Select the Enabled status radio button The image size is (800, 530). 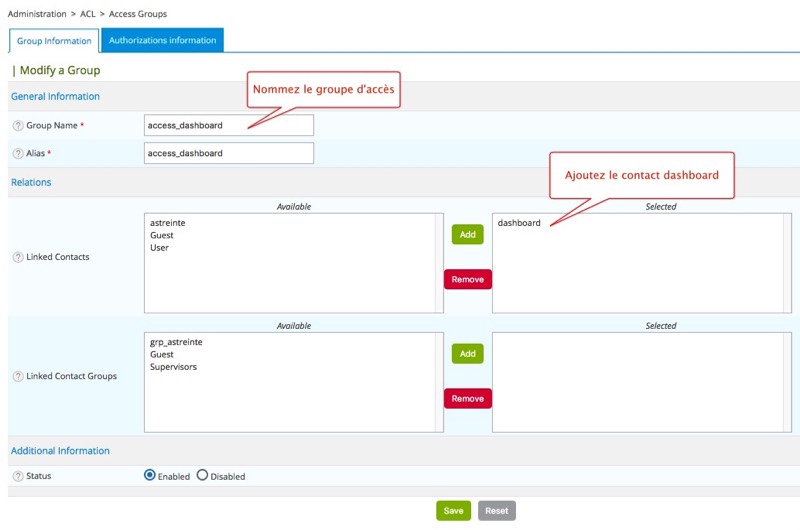(x=150, y=476)
